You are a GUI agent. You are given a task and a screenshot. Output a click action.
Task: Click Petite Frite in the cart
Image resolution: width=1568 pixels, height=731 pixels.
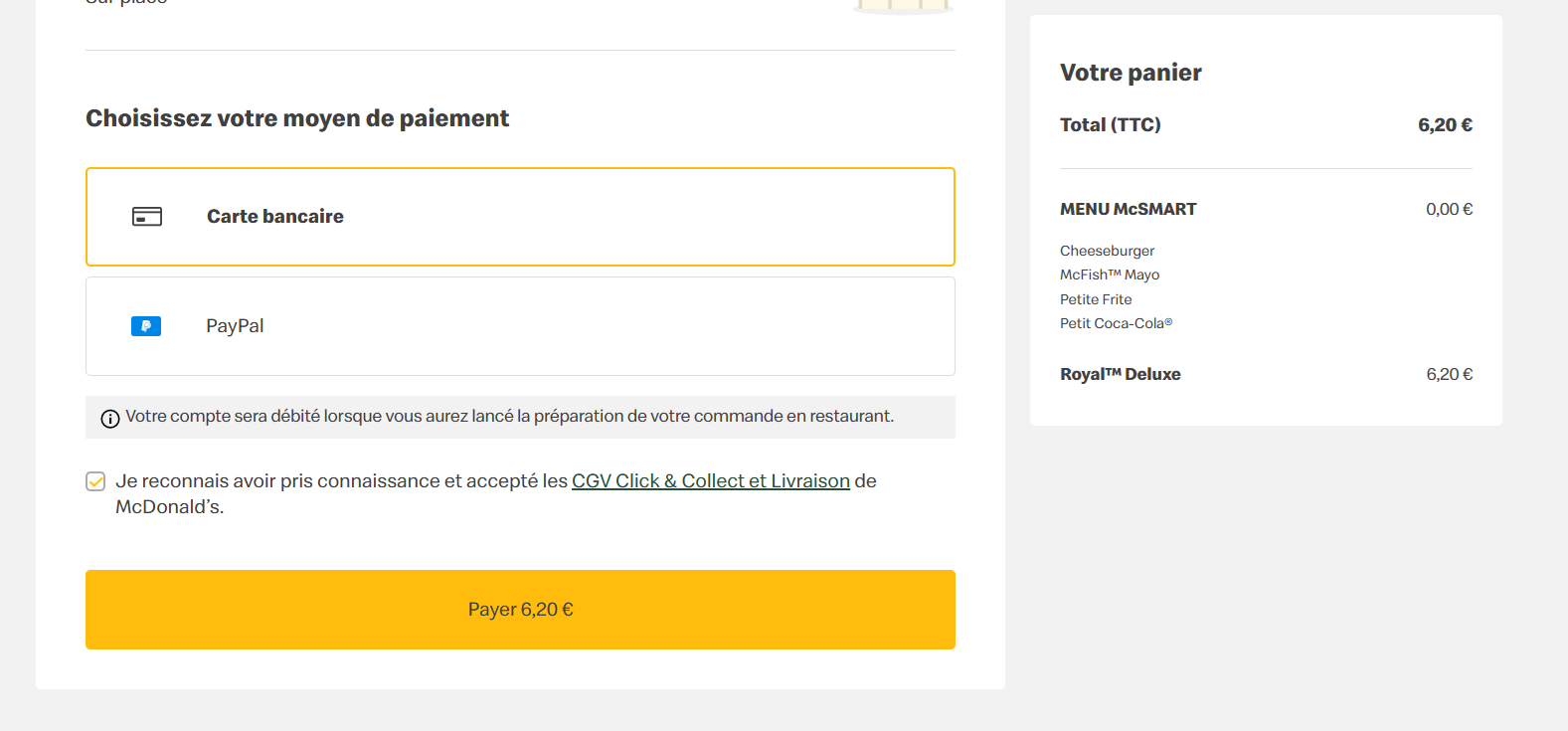coord(1096,299)
